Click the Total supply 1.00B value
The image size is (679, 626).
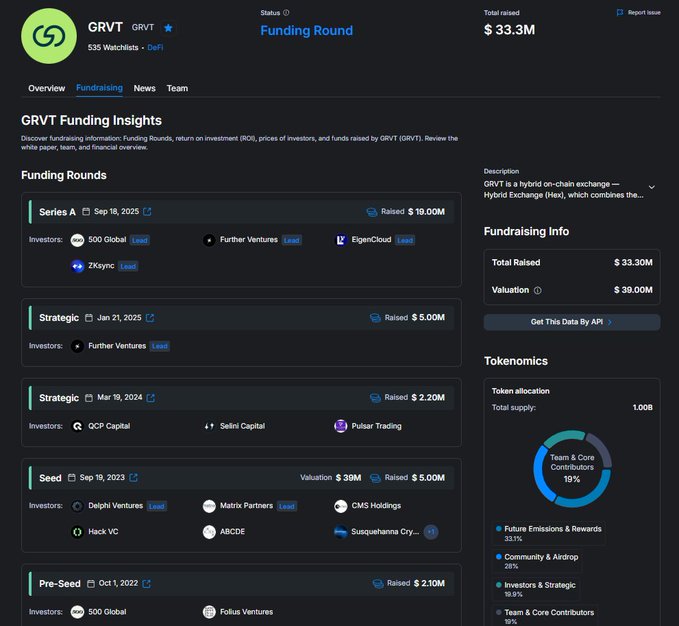pos(643,407)
